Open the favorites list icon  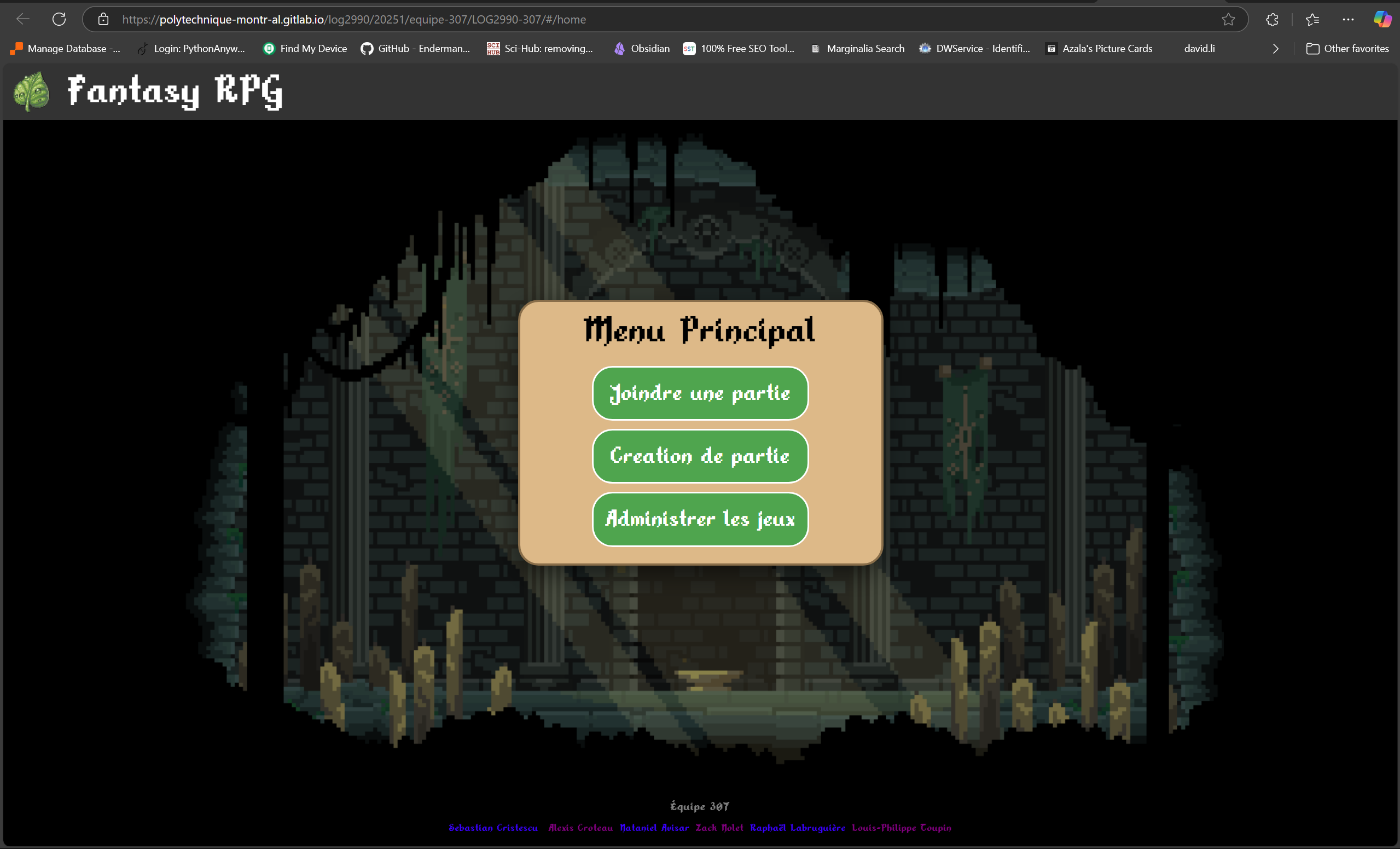tap(1312, 19)
